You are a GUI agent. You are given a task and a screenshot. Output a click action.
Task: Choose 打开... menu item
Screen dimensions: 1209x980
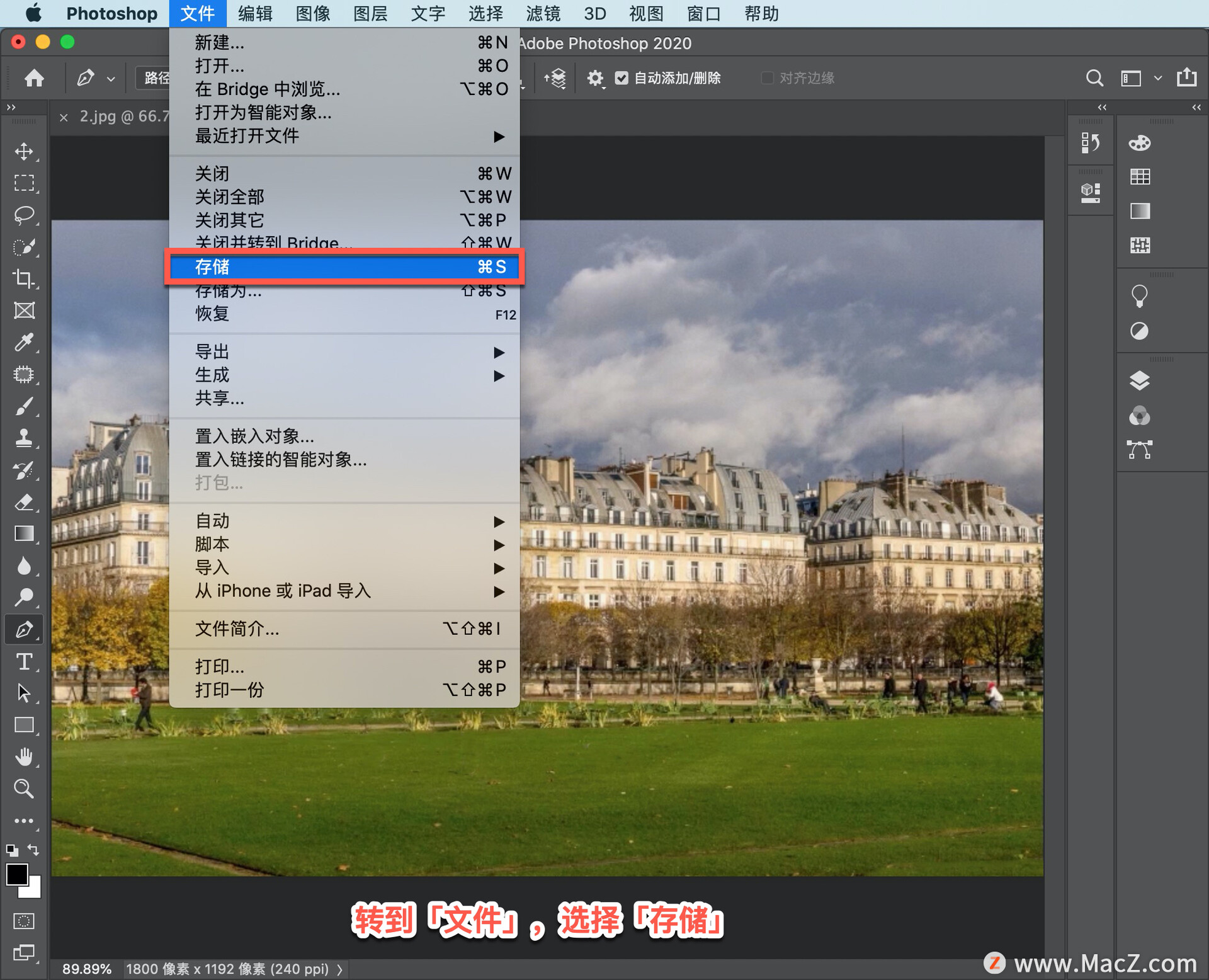pos(344,66)
